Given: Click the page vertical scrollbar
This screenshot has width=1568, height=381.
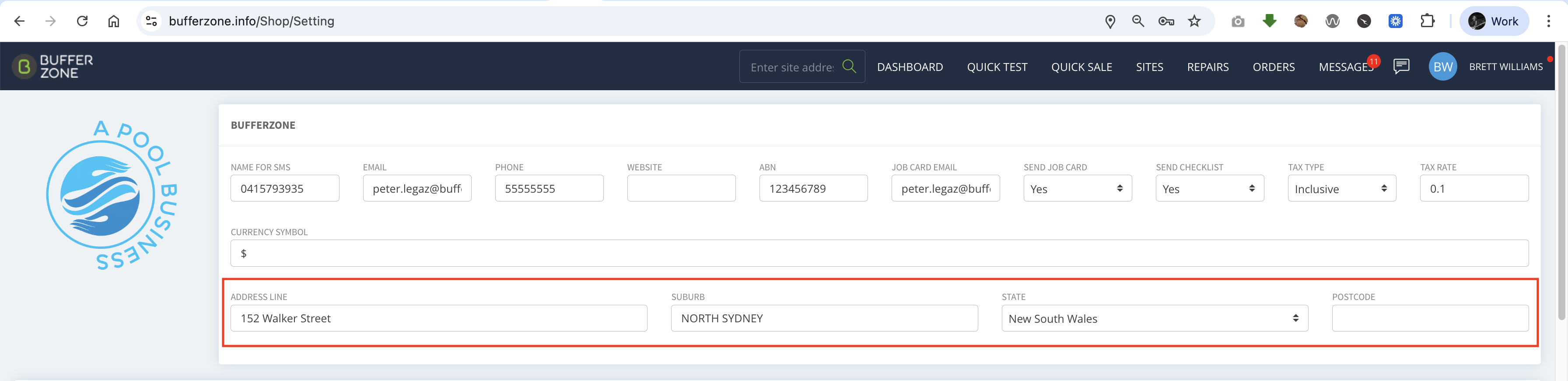Looking at the screenshot, I should (1561, 181).
